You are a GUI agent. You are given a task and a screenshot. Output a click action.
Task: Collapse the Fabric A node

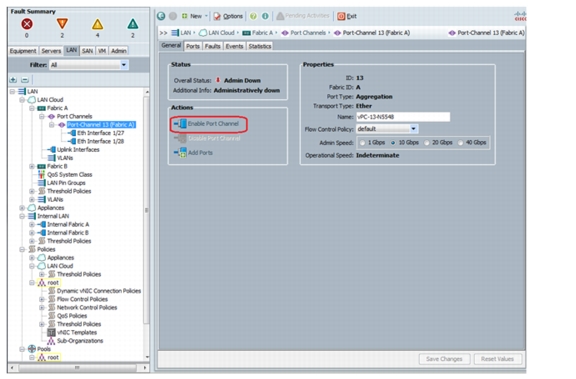(32, 108)
